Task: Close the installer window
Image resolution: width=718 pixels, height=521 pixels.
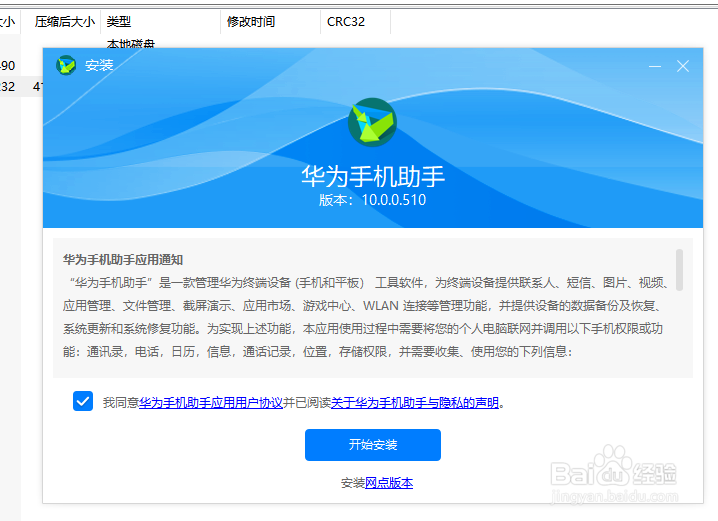Action: (683, 66)
